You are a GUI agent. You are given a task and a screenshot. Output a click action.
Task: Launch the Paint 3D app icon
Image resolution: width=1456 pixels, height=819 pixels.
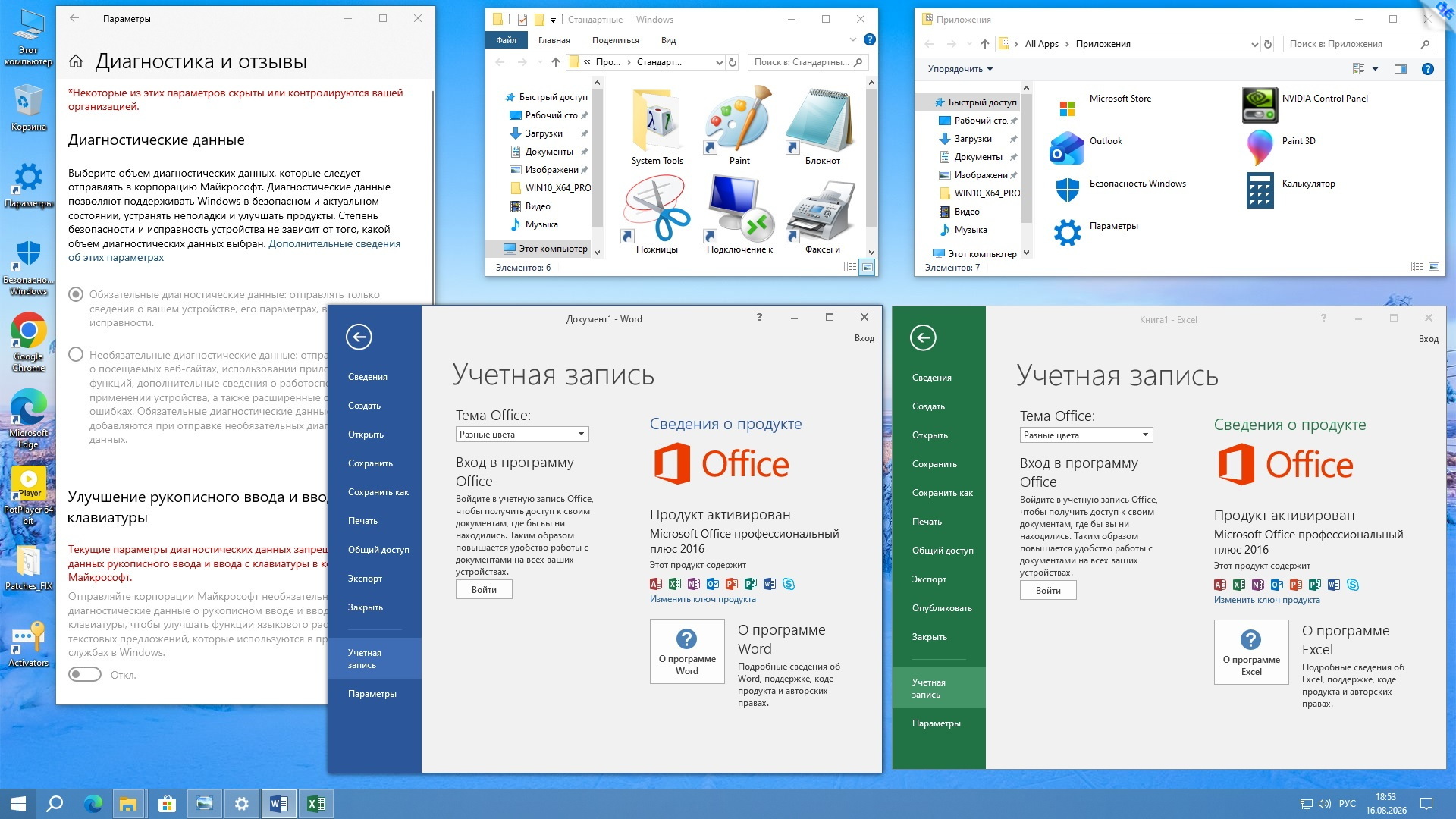tap(1260, 148)
